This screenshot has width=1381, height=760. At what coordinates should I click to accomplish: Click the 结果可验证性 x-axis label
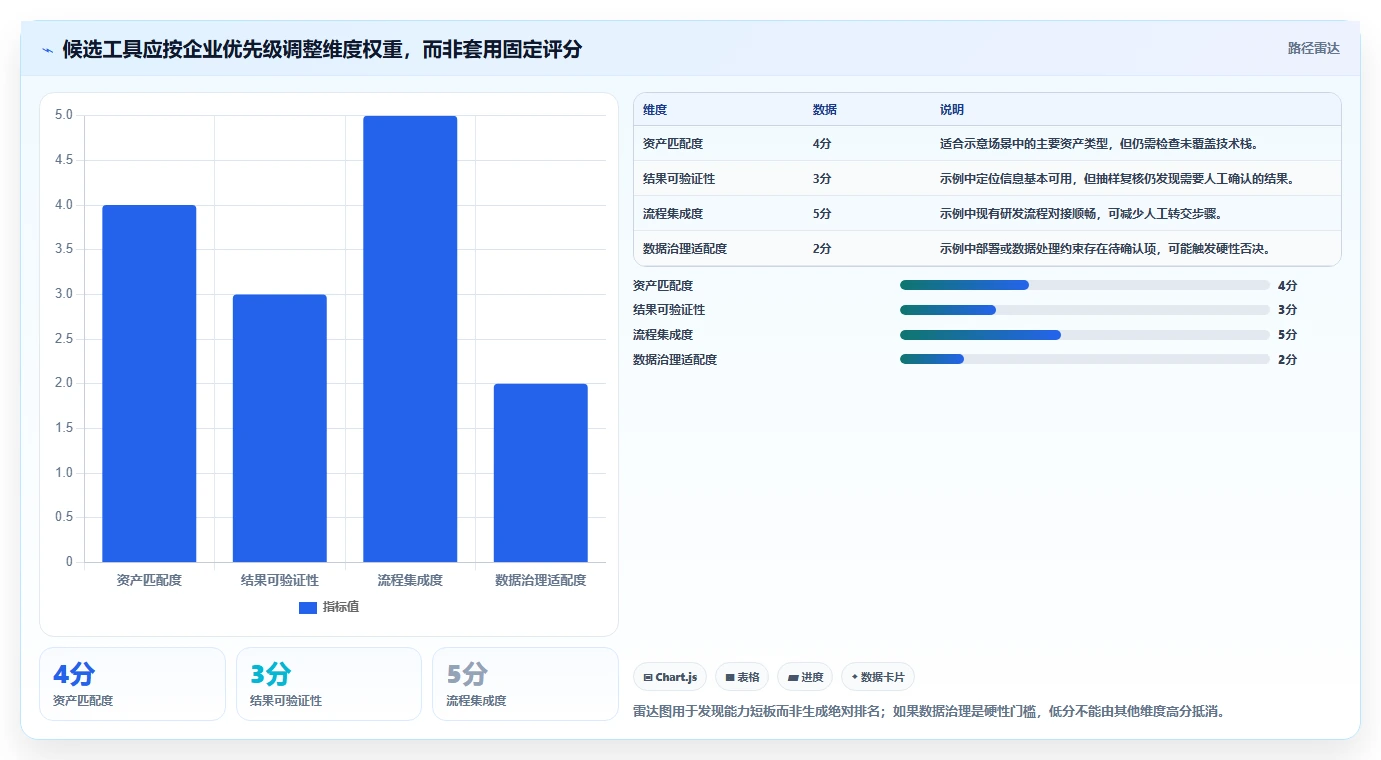click(280, 580)
